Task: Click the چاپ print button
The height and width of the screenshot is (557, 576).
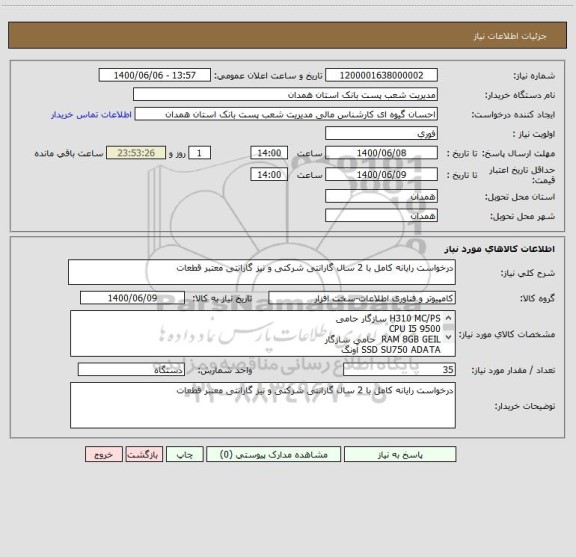Action: tap(184, 454)
